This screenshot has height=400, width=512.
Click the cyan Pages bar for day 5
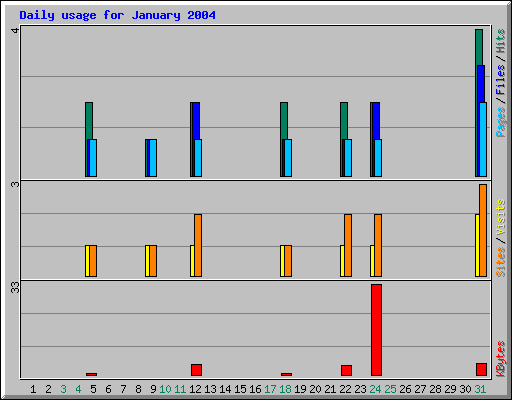pos(93,158)
